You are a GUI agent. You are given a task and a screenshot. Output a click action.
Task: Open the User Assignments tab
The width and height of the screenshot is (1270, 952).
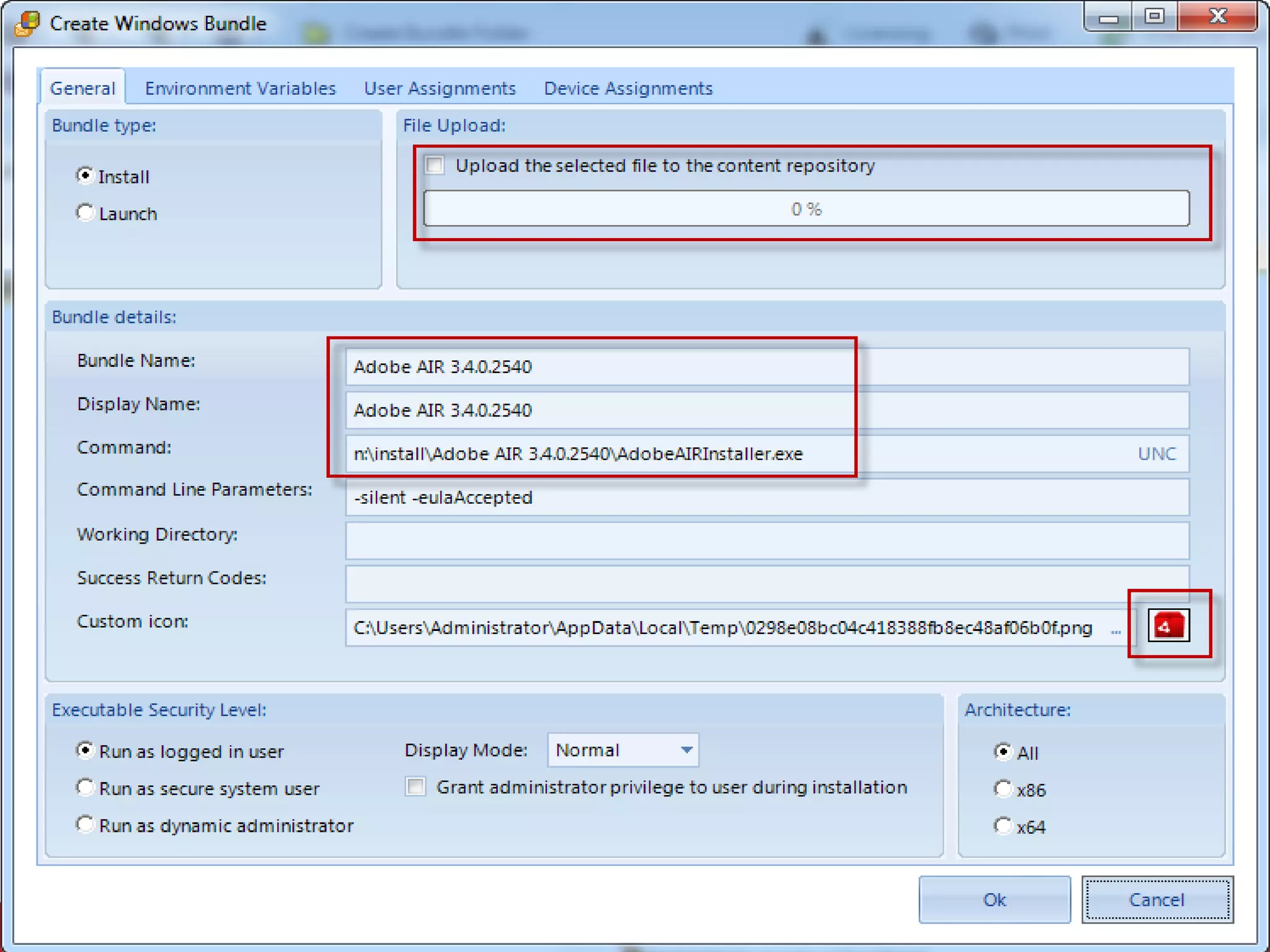coord(440,89)
